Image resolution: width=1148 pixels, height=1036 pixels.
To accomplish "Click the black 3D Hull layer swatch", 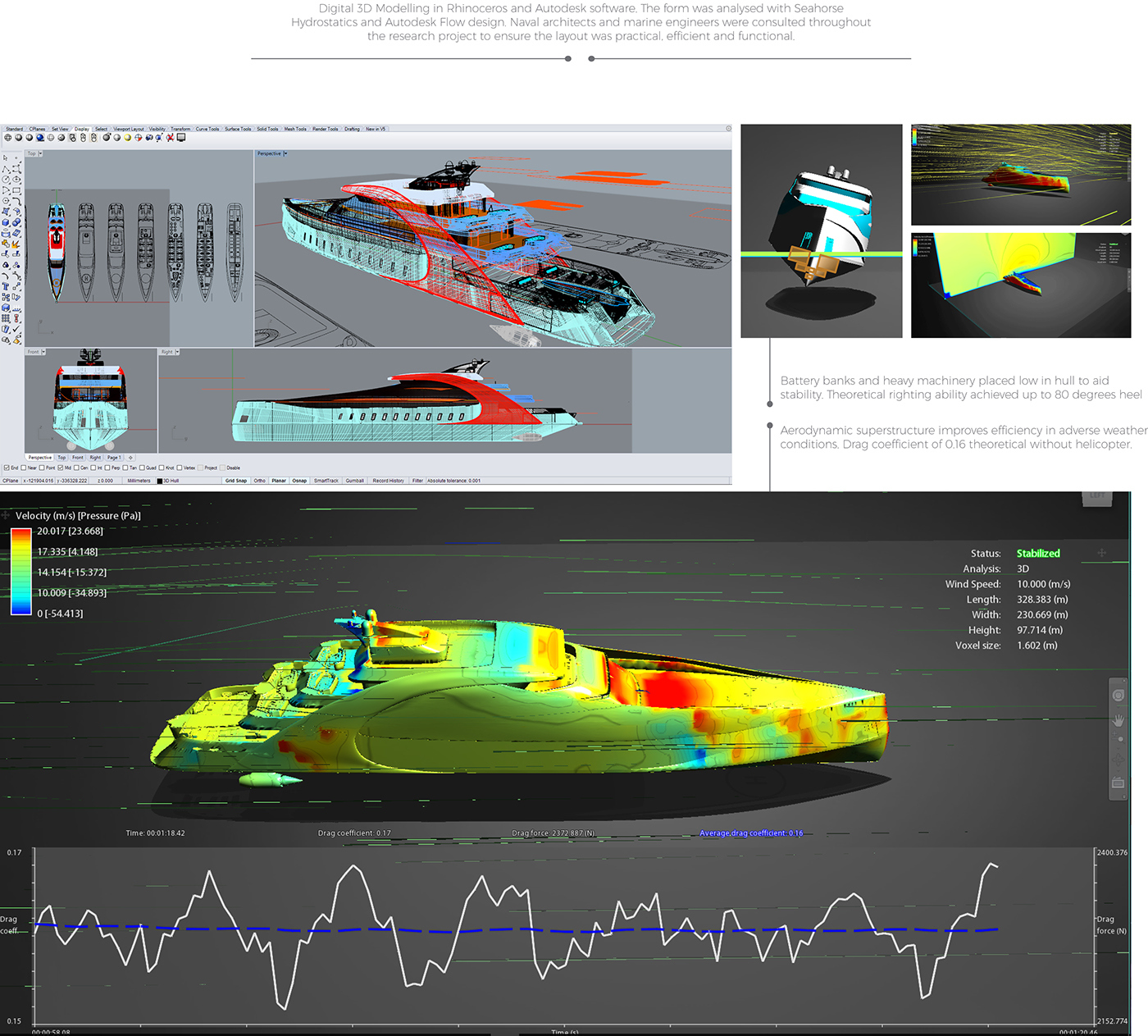I will click(160, 481).
